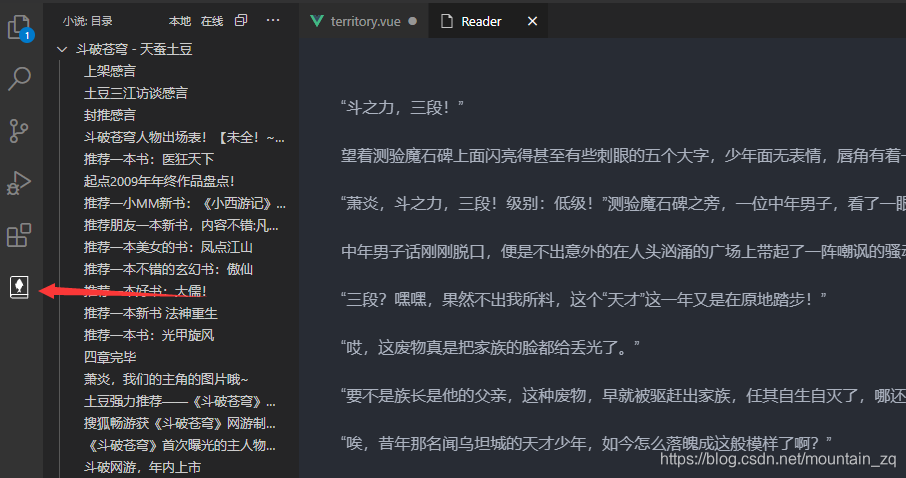The width and height of the screenshot is (906, 478).
Task: Open the sidebar more actions menu
Action: 273,21
